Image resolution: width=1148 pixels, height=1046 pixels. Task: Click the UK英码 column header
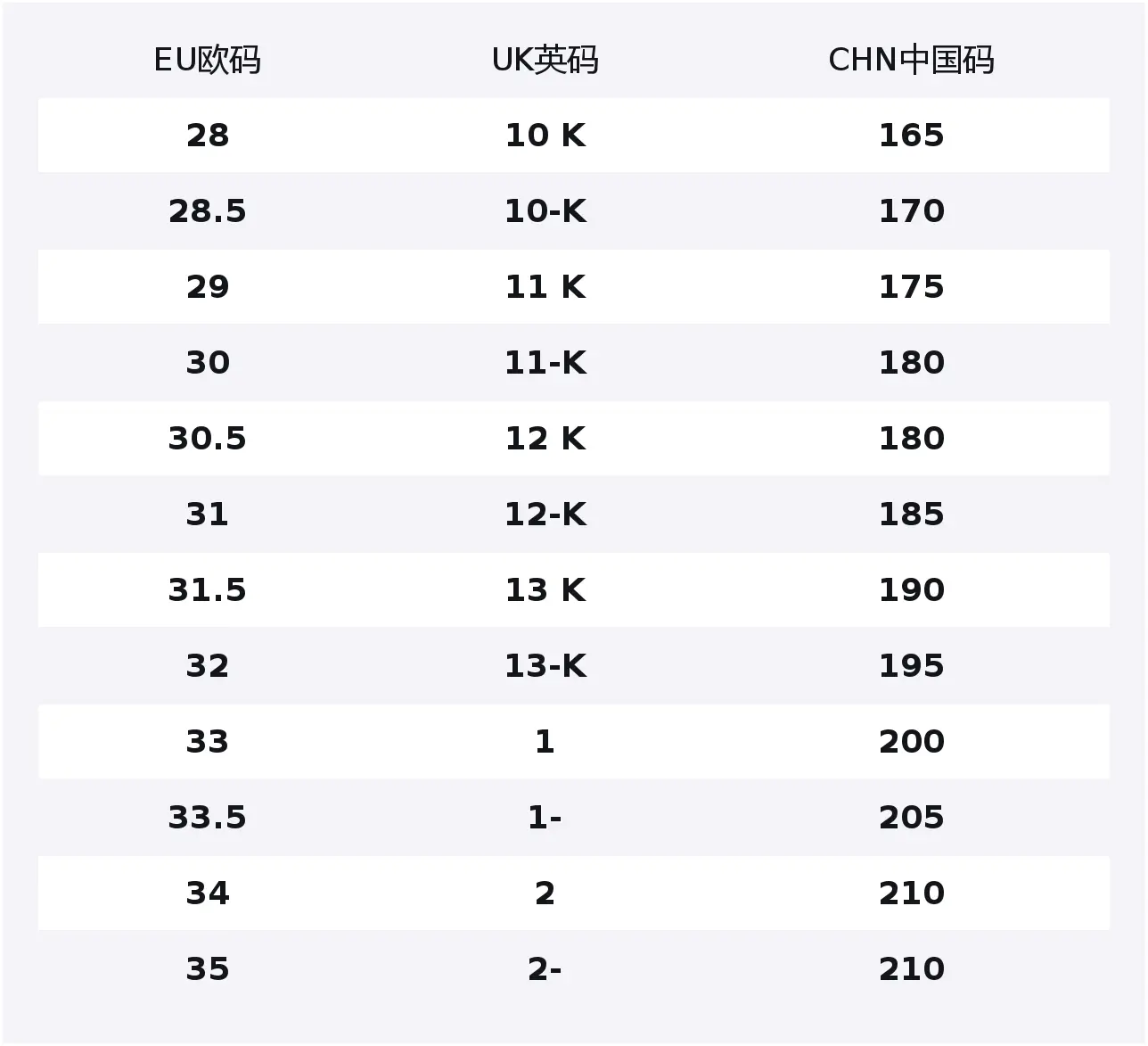click(x=545, y=60)
